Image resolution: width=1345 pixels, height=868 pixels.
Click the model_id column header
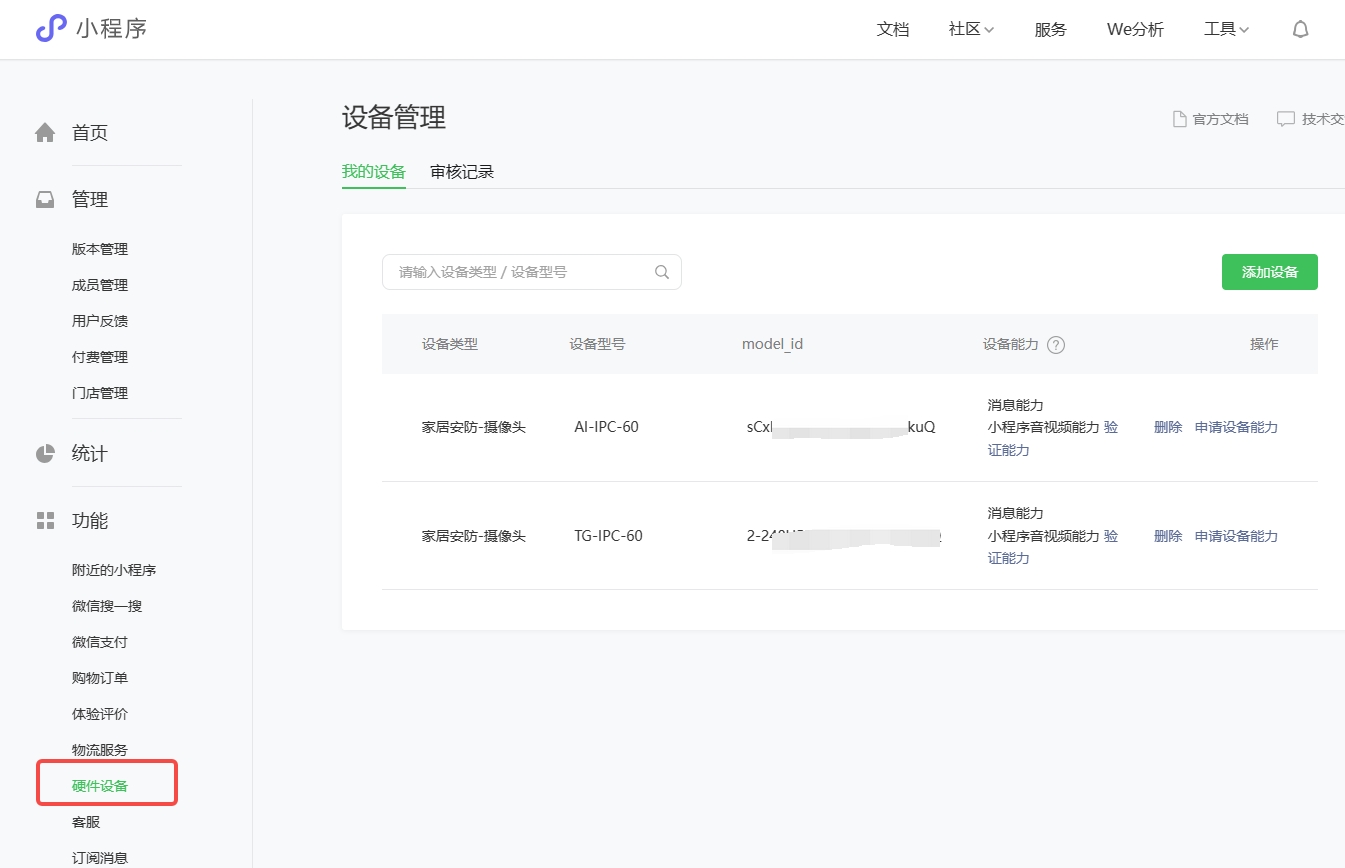point(772,344)
